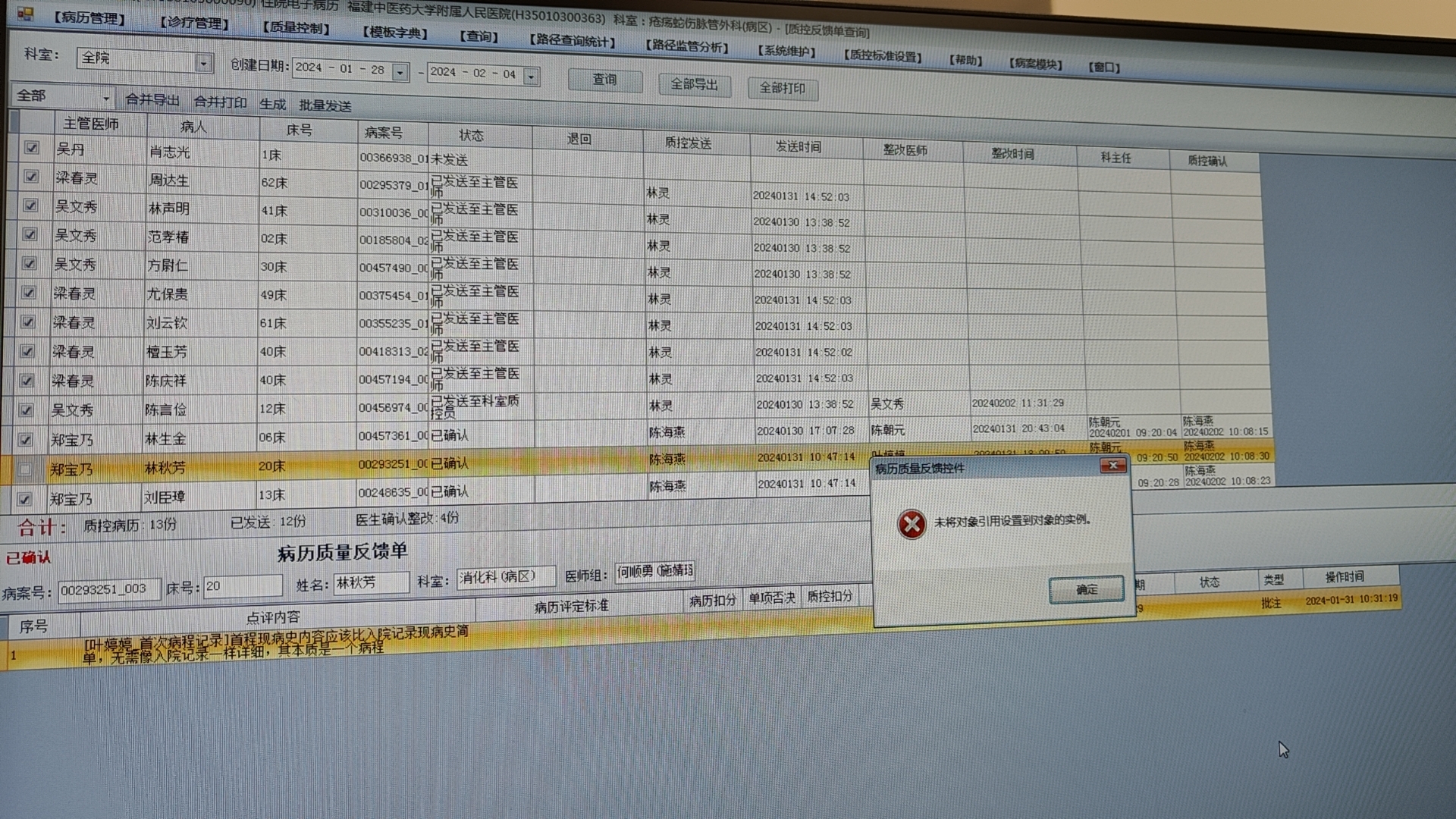
Task: Click 批量发送 in the toolbar
Action: pyautogui.click(x=325, y=105)
